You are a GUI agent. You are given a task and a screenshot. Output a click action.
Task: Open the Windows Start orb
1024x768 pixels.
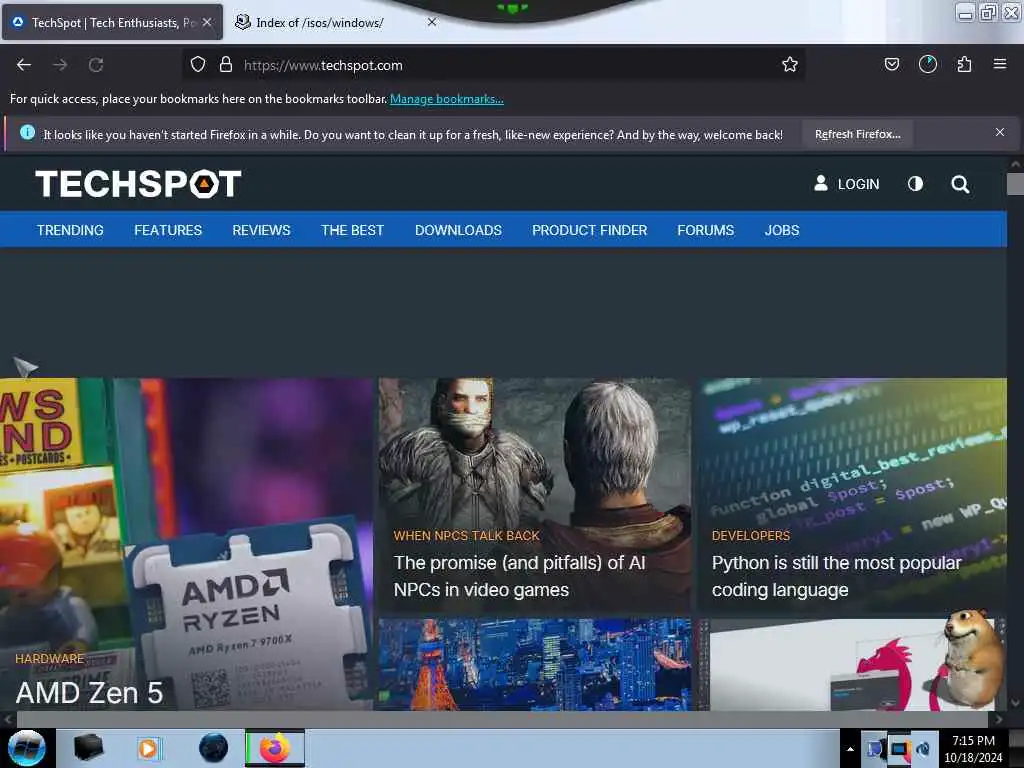coord(27,748)
